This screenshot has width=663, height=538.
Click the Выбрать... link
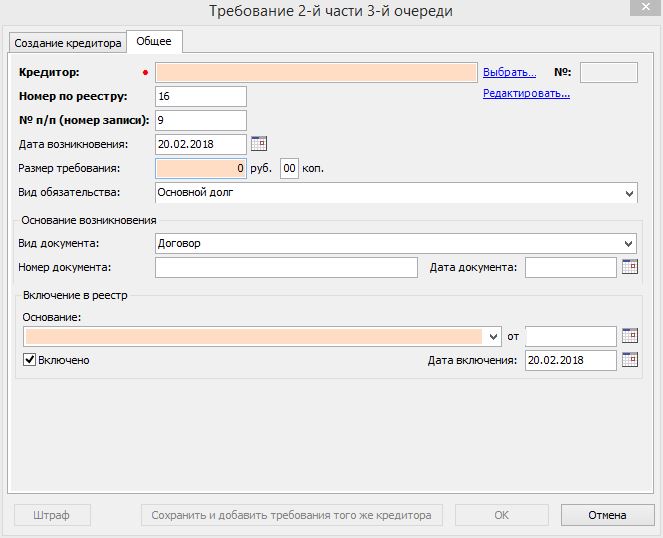pyautogui.click(x=510, y=72)
